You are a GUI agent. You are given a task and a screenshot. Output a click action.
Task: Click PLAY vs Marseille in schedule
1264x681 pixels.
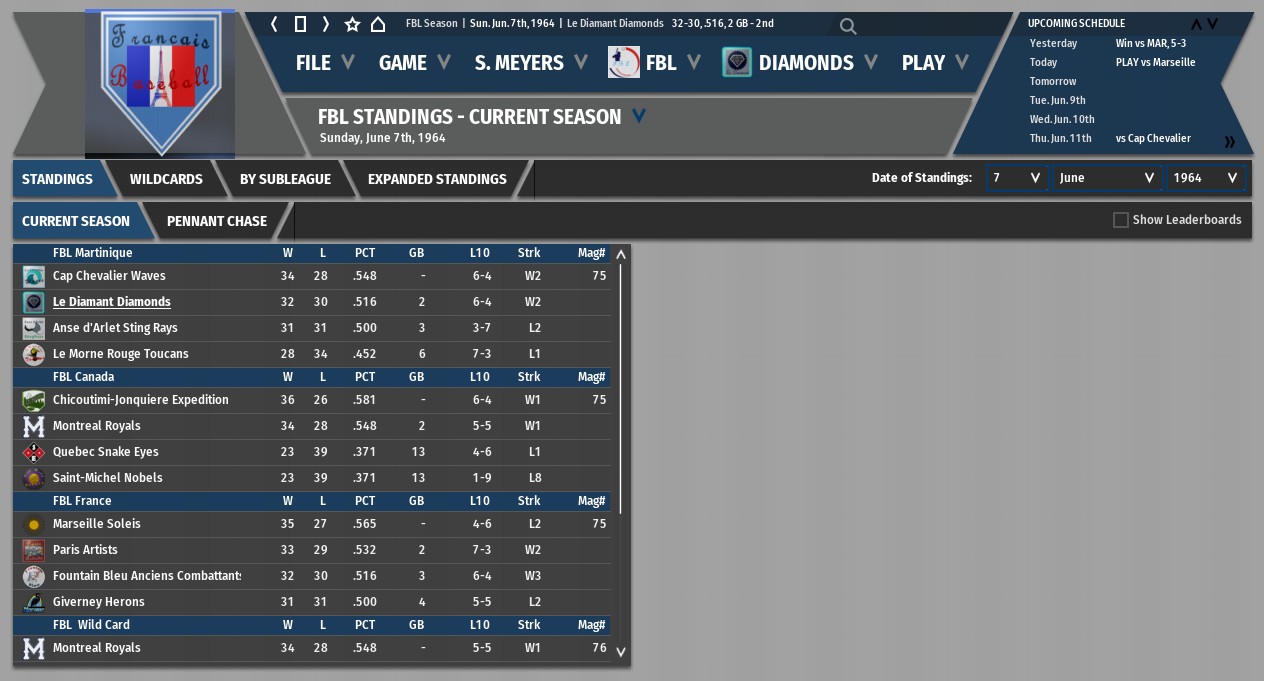[1155, 62]
